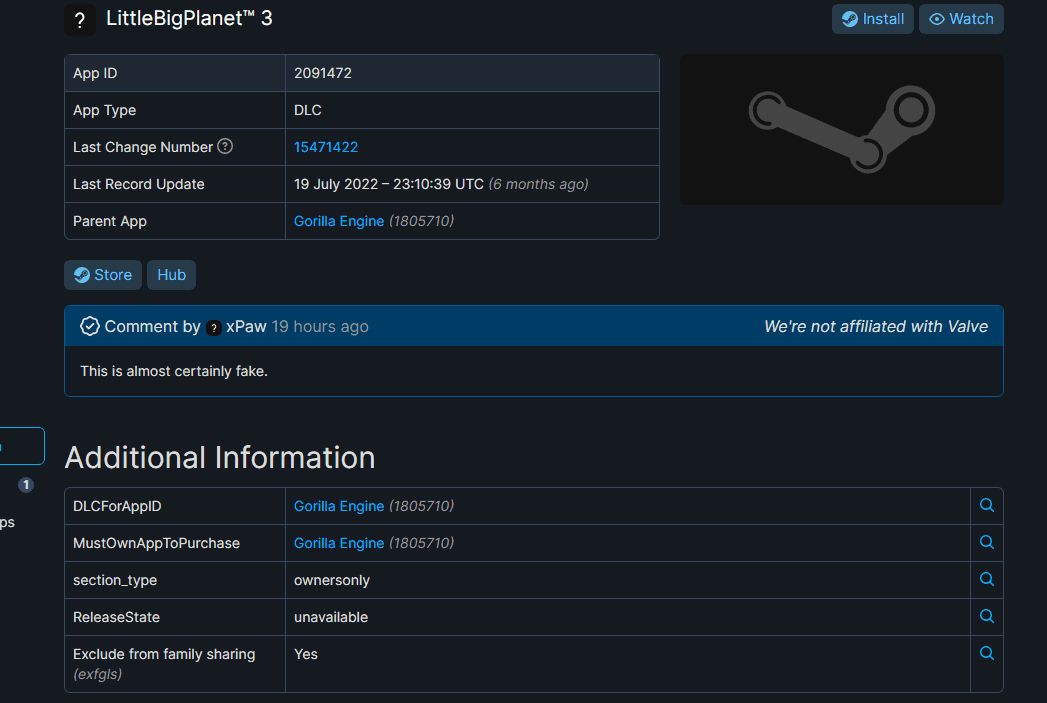The height and width of the screenshot is (703, 1047).
Task: Click the Install button
Action: tap(872, 19)
